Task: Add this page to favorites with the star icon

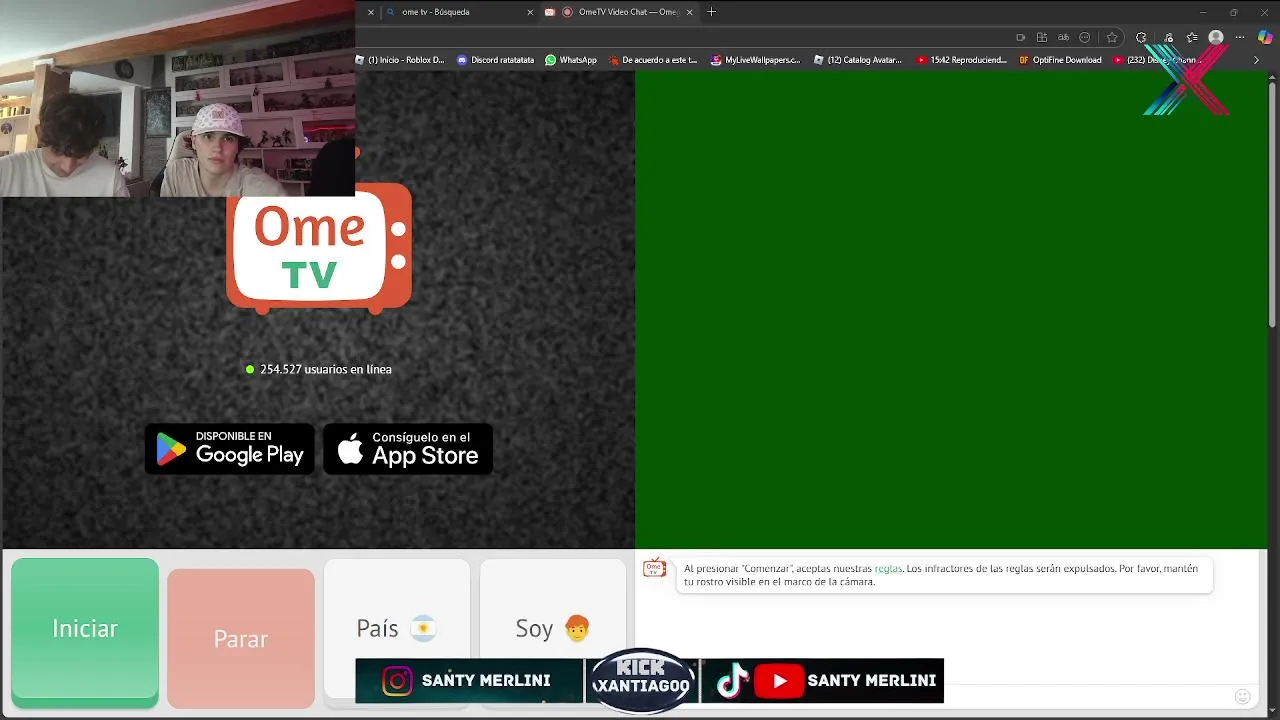Action: 1112,37
